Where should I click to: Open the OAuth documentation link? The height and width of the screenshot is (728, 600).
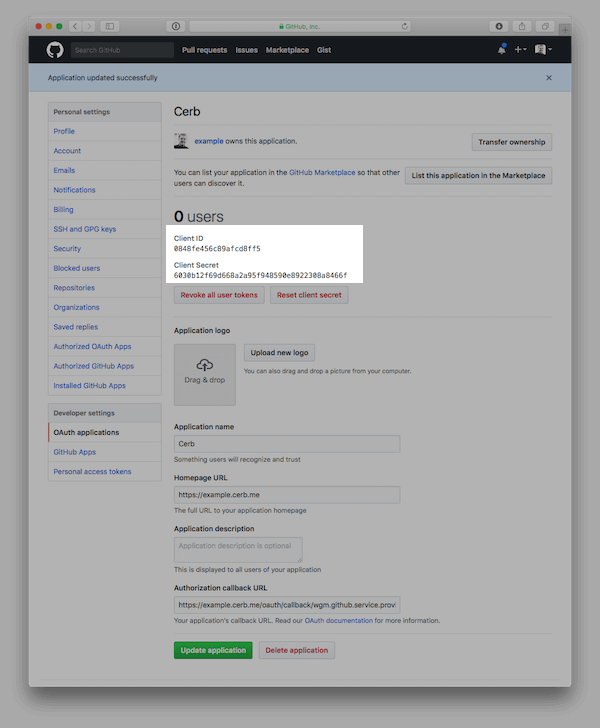pyautogui.click(x=339, y=620)
